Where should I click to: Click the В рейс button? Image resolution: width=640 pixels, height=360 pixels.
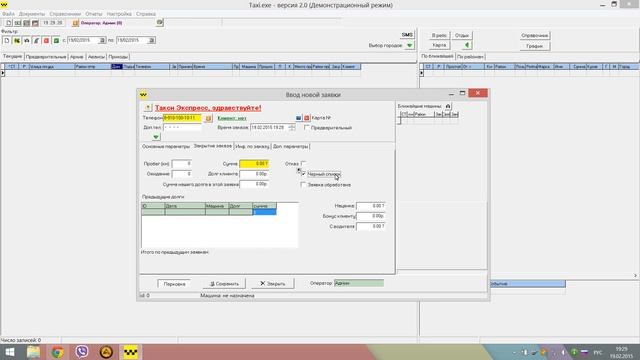point(439,36)
